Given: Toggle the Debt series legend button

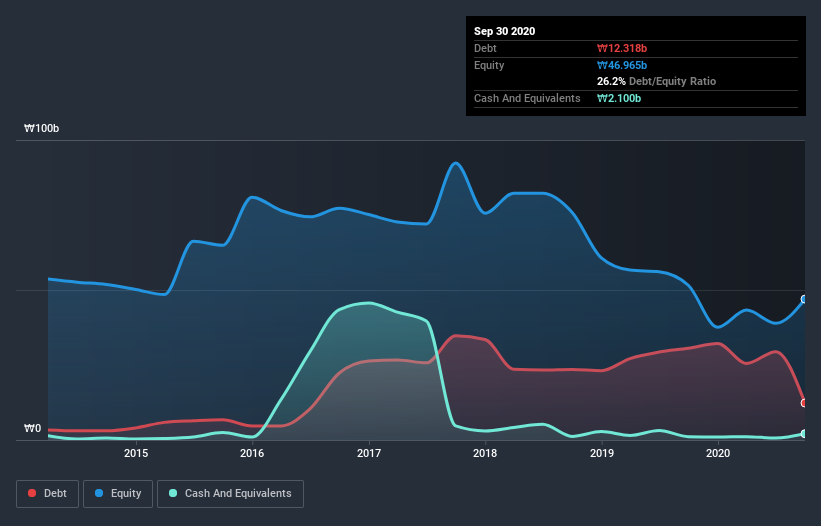Looking at the screenshot, I should [47, 494].
